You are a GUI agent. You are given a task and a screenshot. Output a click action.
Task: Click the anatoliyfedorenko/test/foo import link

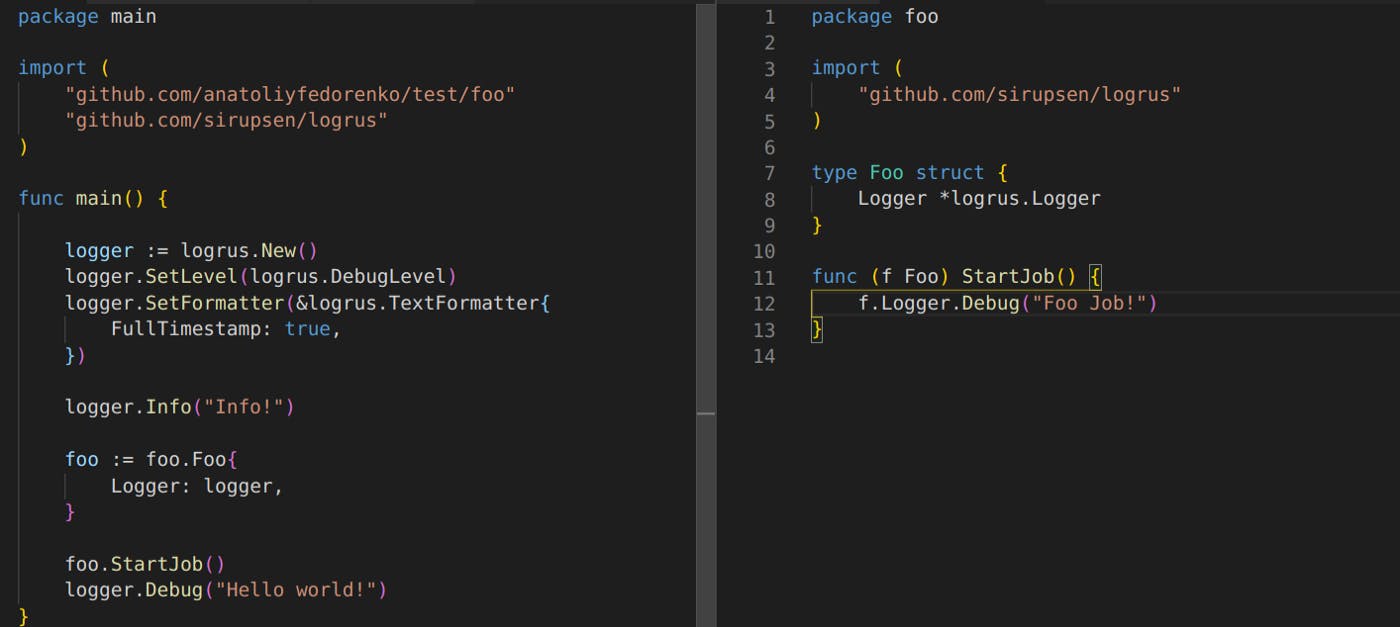[x=289, y=94]
